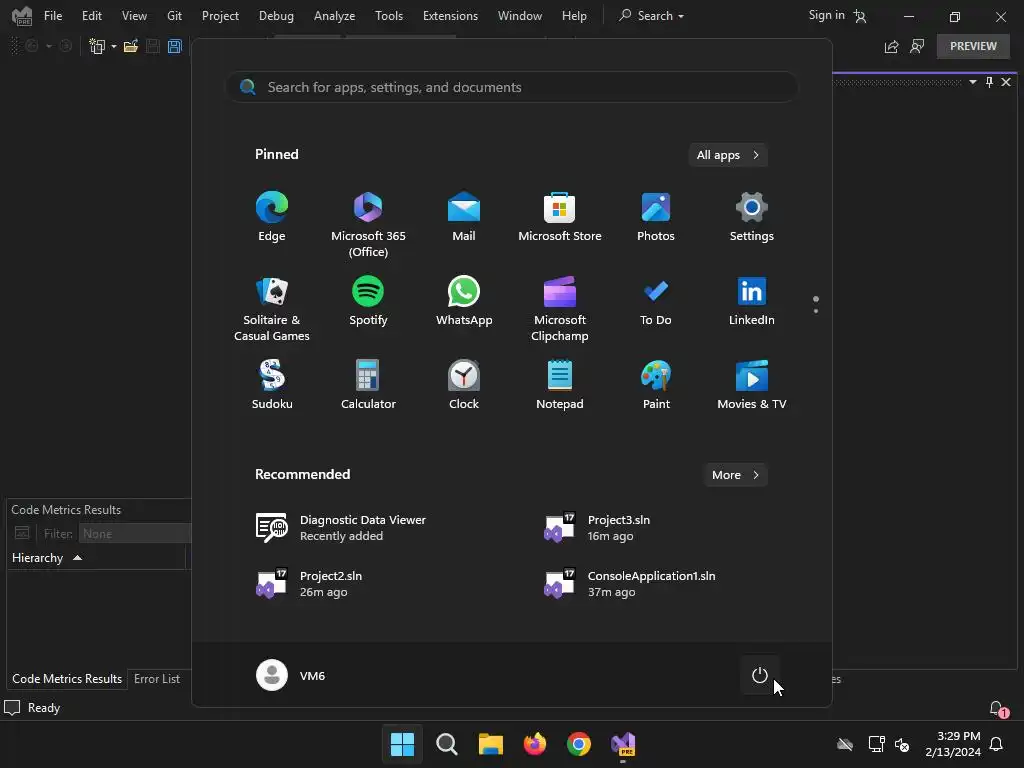Screen dimensions: 1024x768
Task: Open the Window menu
Action: point(520,16)
